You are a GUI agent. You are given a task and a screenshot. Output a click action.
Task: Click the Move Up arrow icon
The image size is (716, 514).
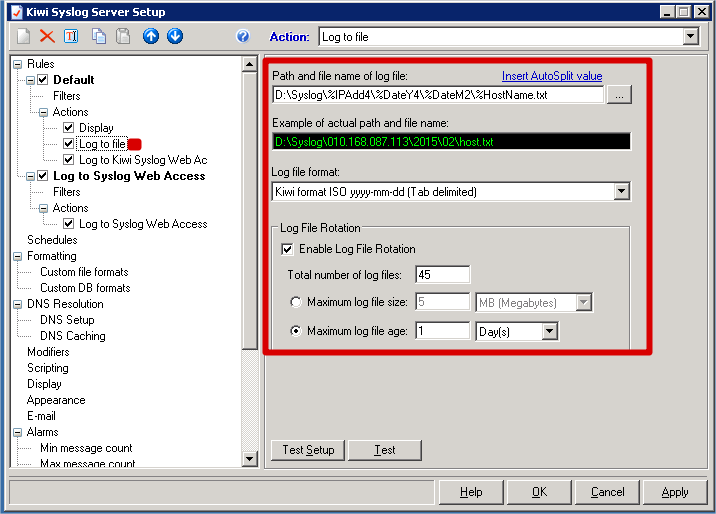151,36
